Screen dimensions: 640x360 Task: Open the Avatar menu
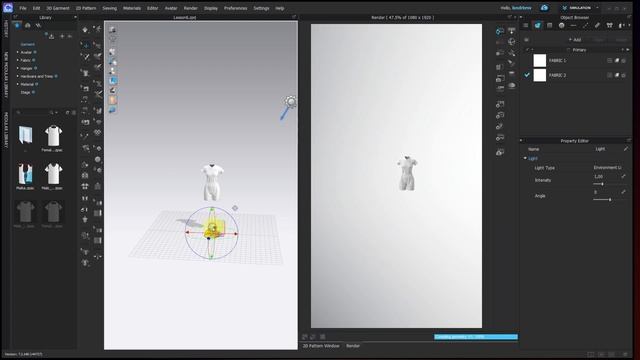[171, 8]
